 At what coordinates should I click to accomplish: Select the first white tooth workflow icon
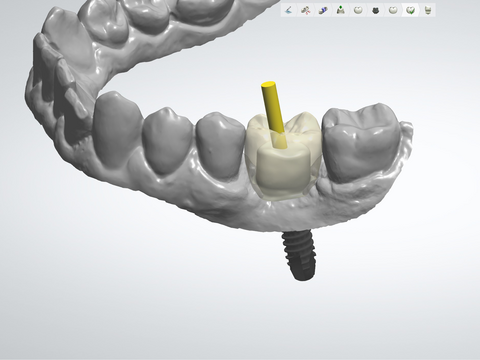pos(358,10)
